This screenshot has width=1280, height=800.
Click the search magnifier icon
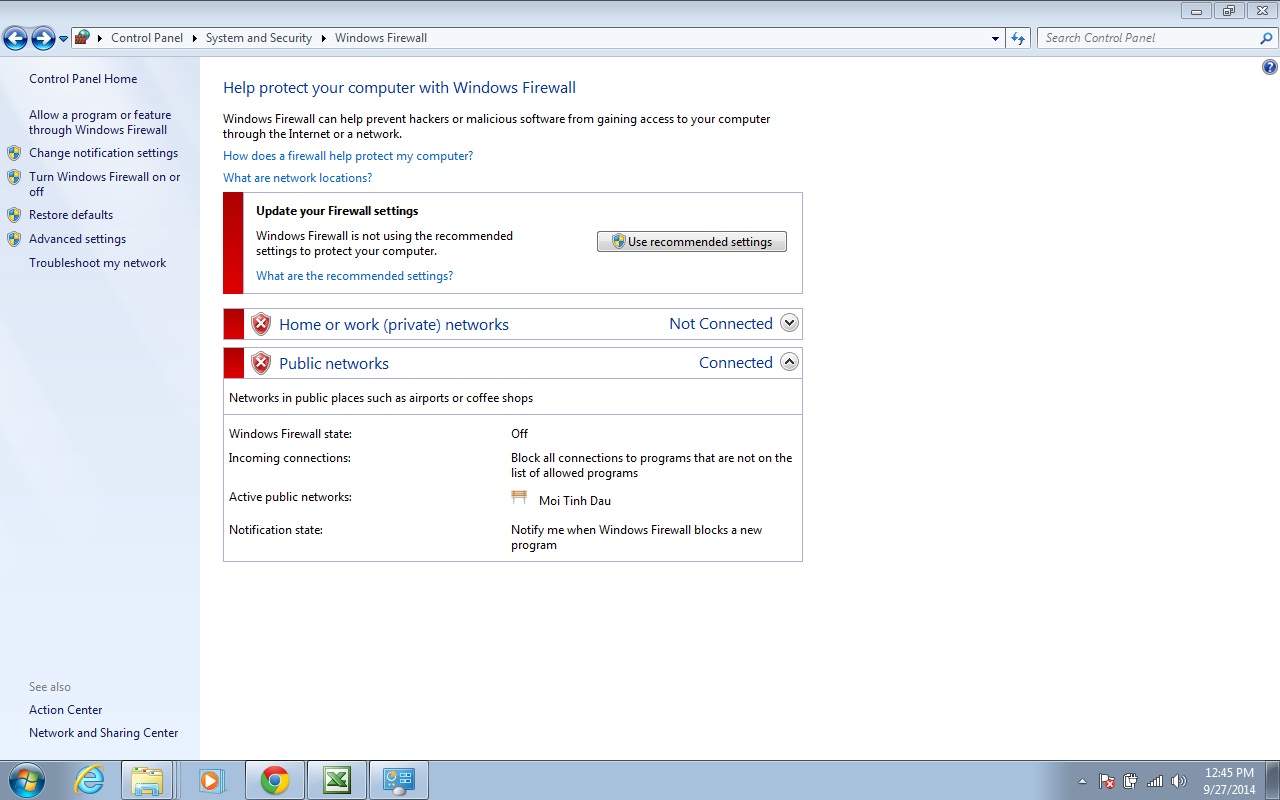1266,38
